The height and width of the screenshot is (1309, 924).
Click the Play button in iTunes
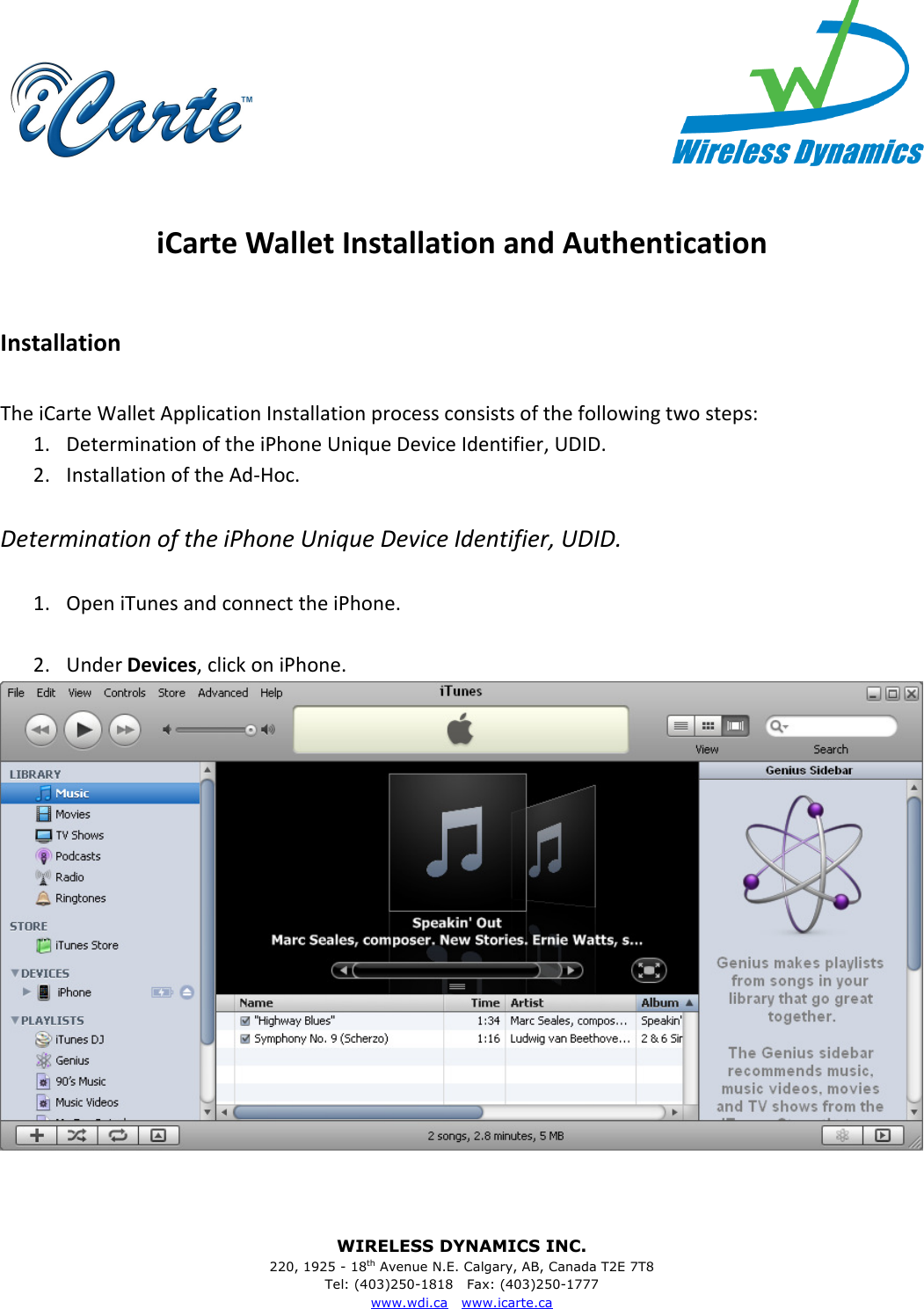(84, 729)
